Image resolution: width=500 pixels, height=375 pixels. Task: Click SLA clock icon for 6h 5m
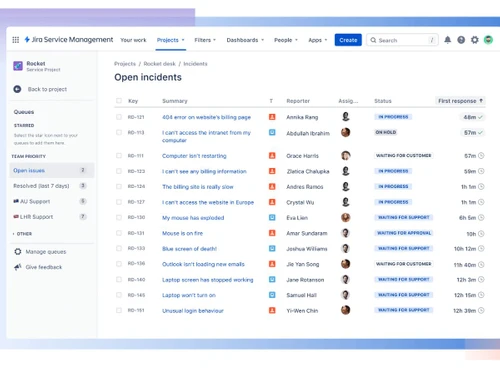481,218
